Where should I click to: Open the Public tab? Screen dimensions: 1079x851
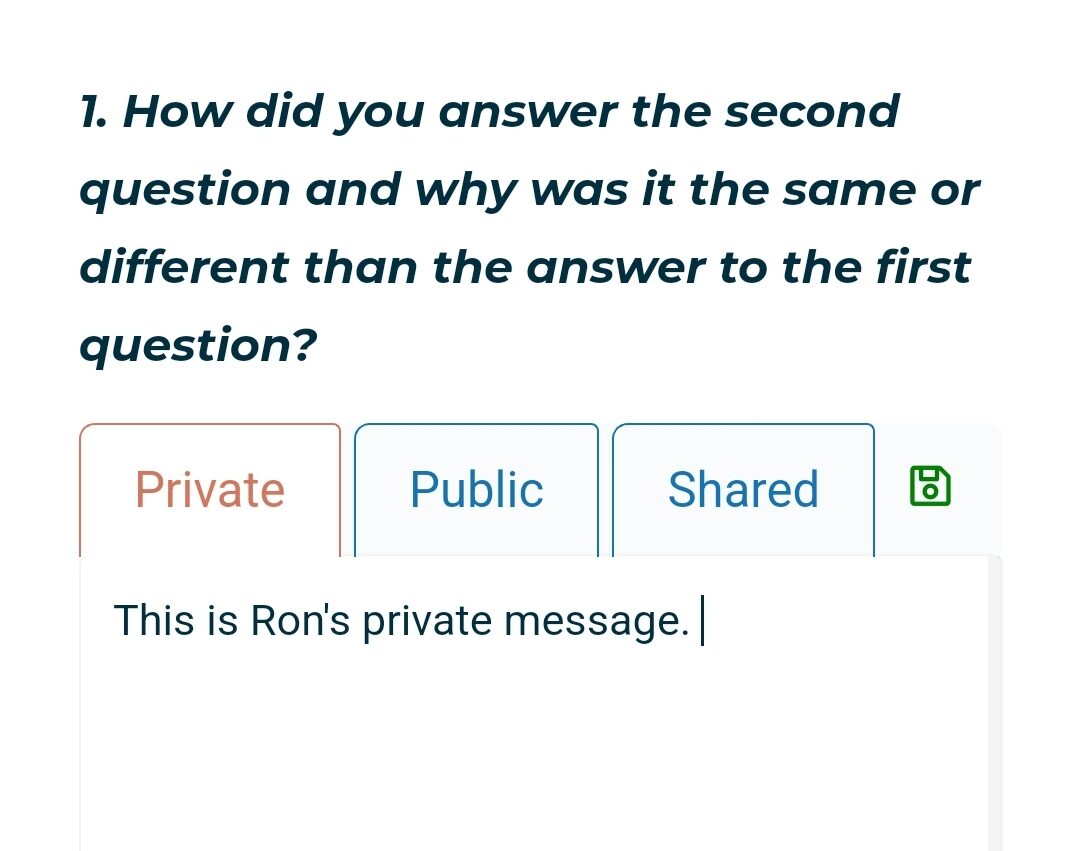pos(476,490)
